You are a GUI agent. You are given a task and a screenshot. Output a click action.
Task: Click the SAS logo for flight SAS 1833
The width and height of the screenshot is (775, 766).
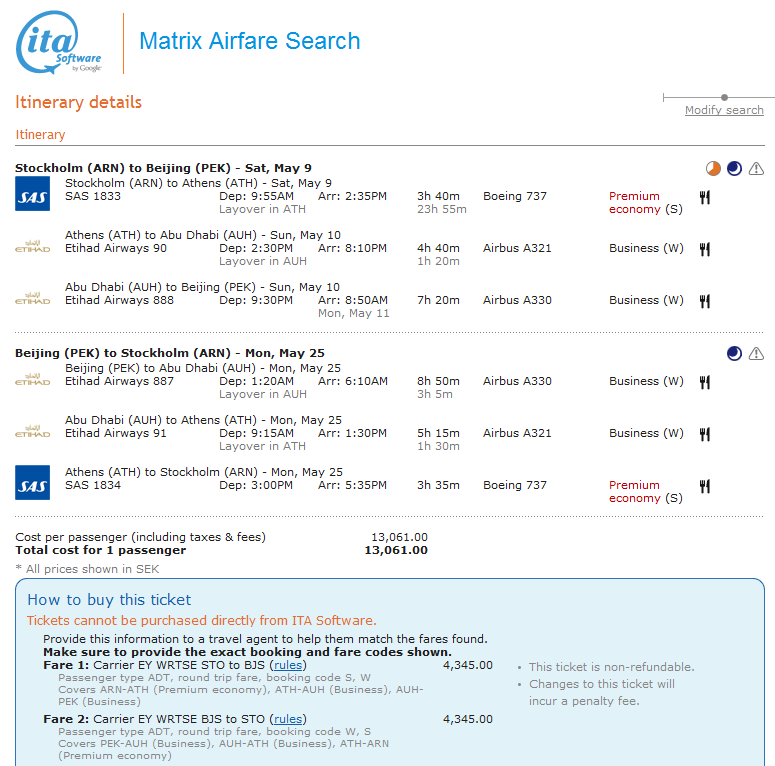tap(32, 194)
